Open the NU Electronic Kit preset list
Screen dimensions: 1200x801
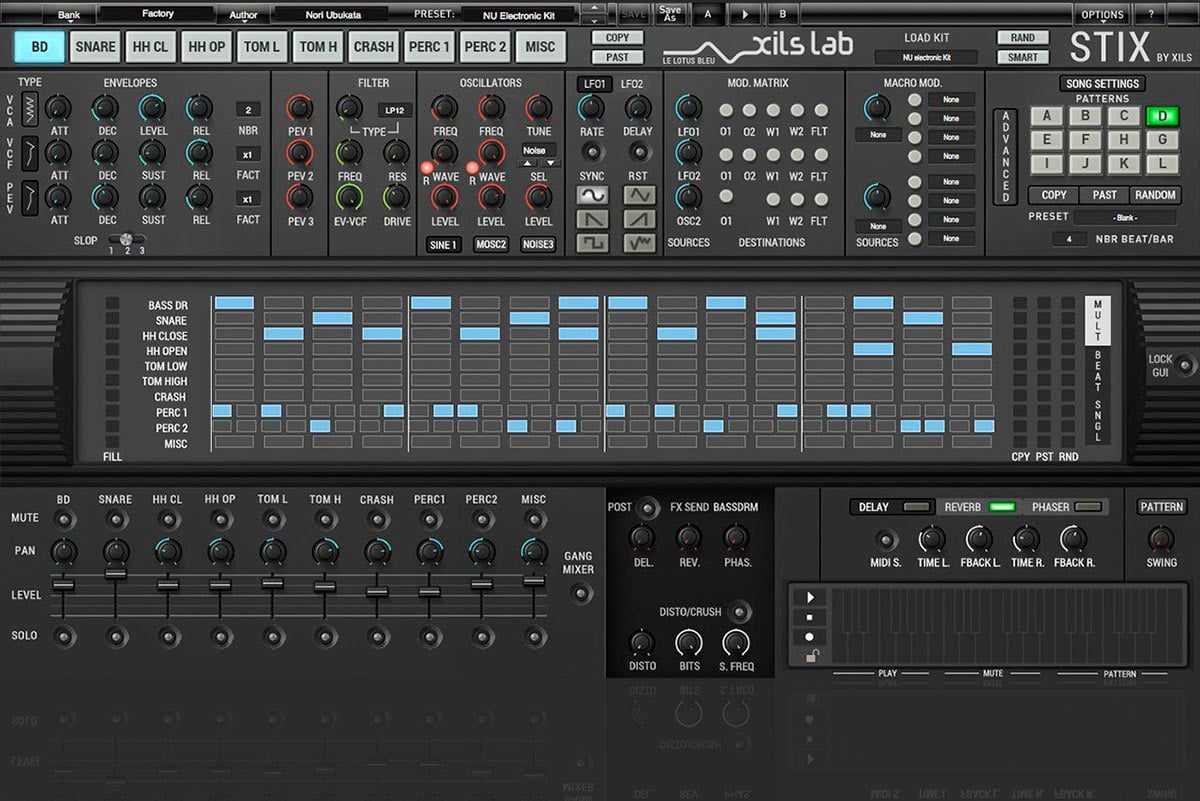tap(520, 15)
